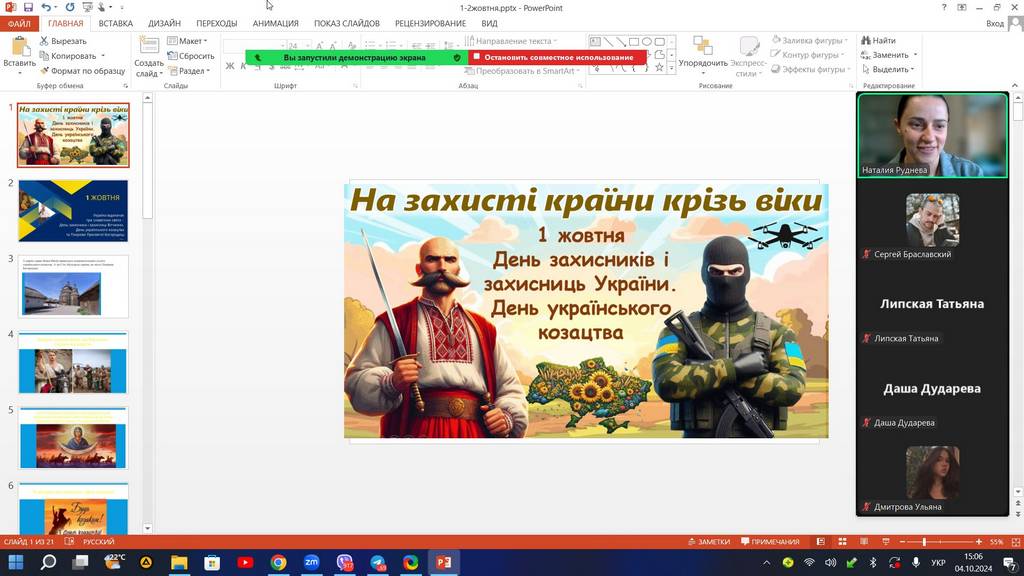The height and width of the screenshot is (576, 1024).
Task: Switch to Reading view in status bar
Action: [864, 541]
